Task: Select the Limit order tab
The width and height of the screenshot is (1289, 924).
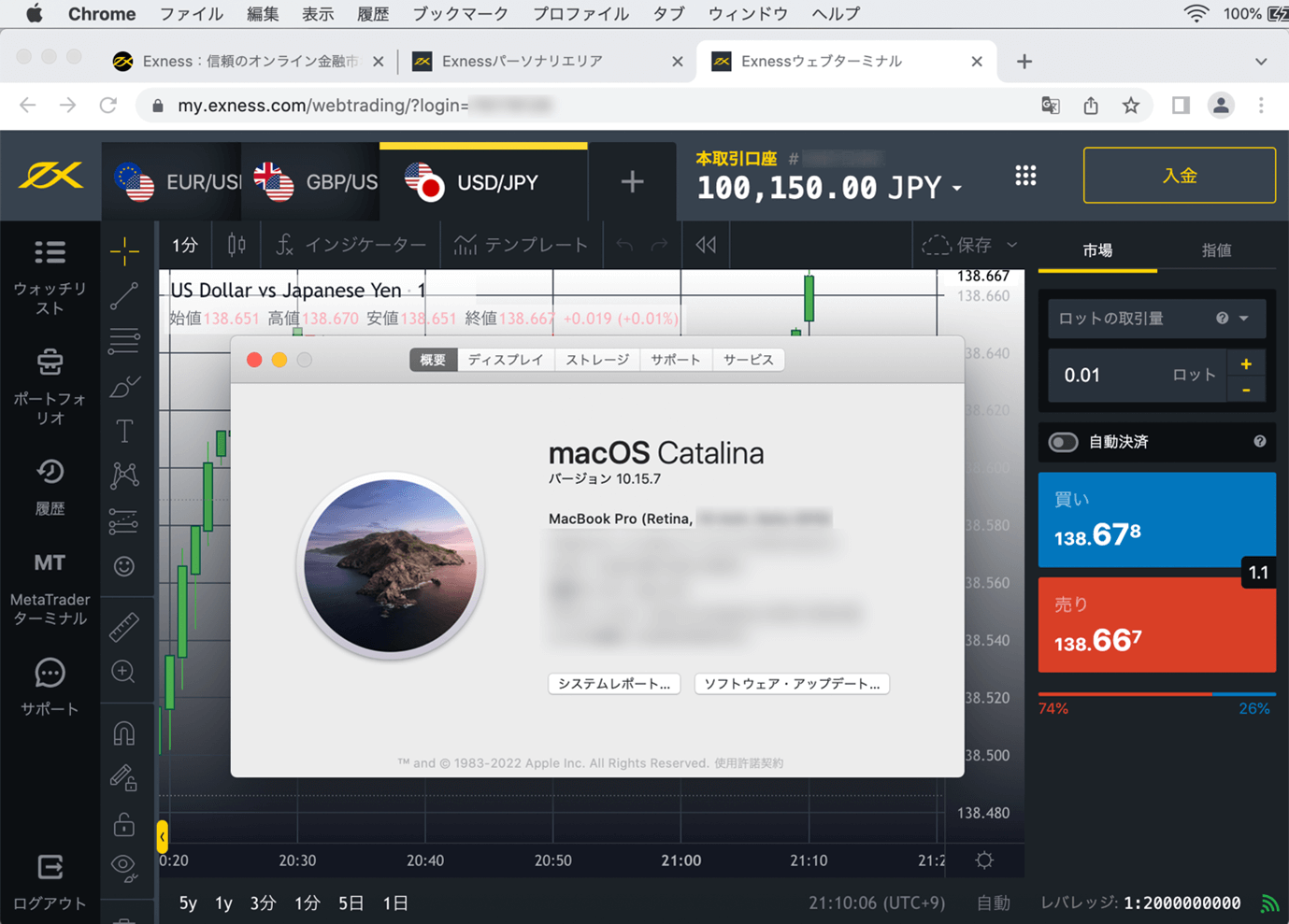Action: (x=1216, y=250)
